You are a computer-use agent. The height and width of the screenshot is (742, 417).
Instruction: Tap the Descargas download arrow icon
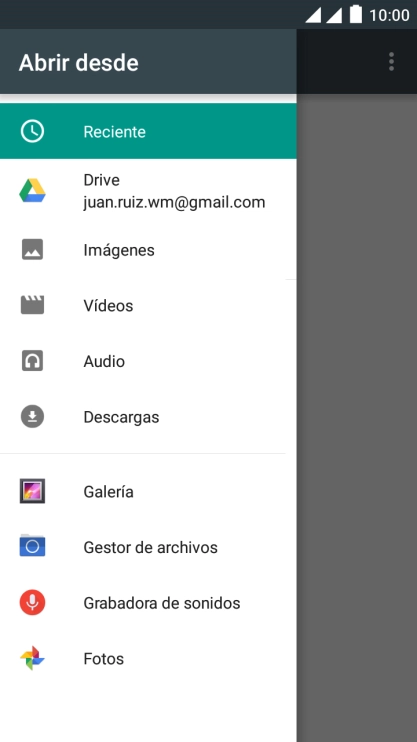(x=32, y=417)
